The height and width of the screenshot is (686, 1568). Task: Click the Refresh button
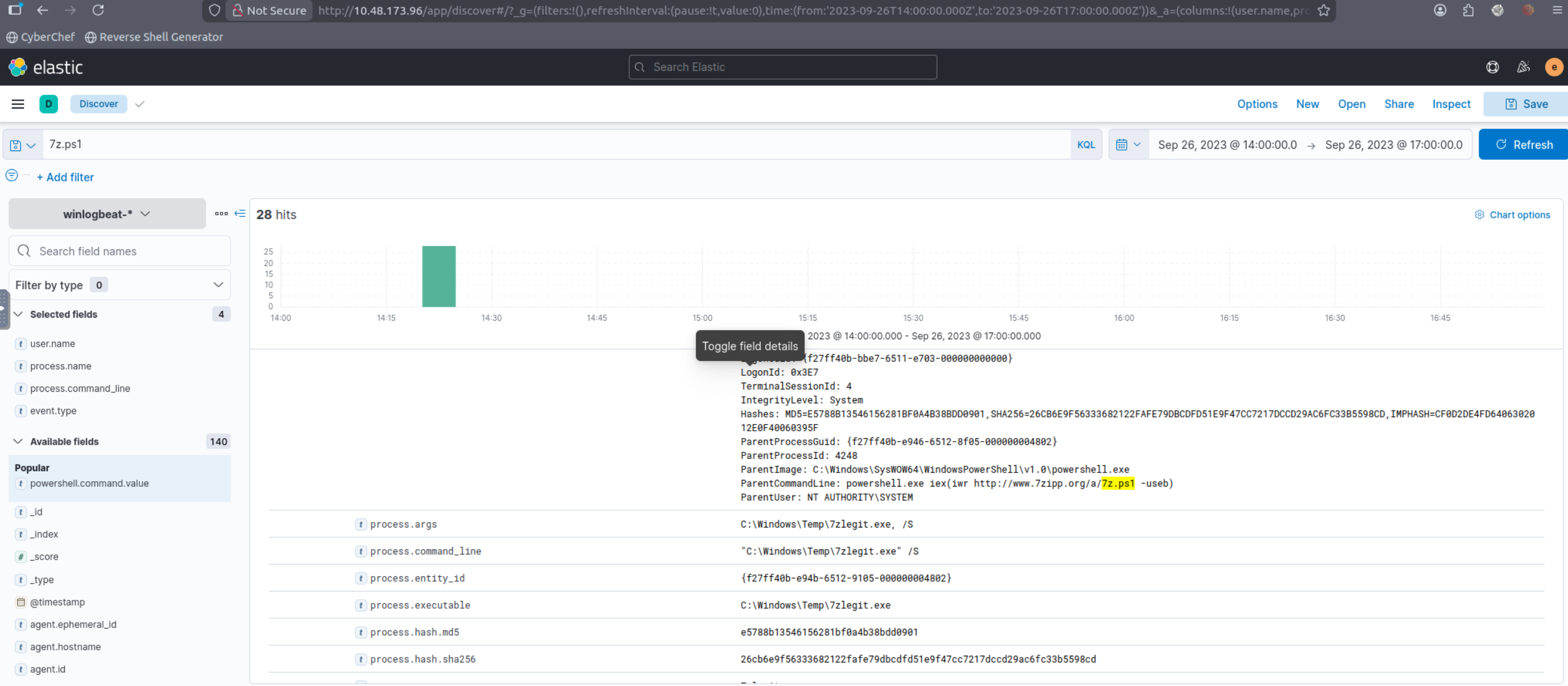1524,145
